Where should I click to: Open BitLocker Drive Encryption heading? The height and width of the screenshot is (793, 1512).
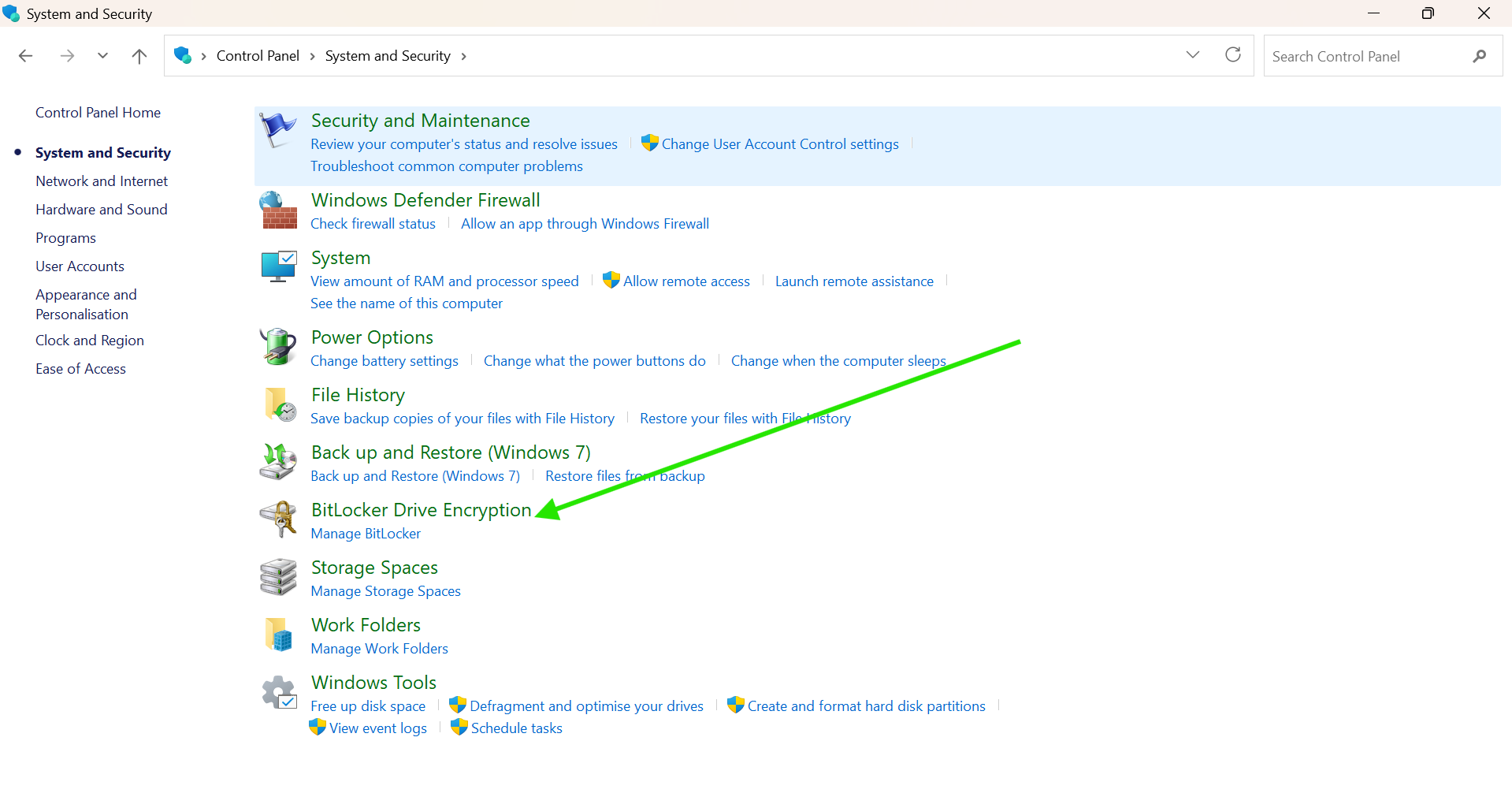[422, 510]
